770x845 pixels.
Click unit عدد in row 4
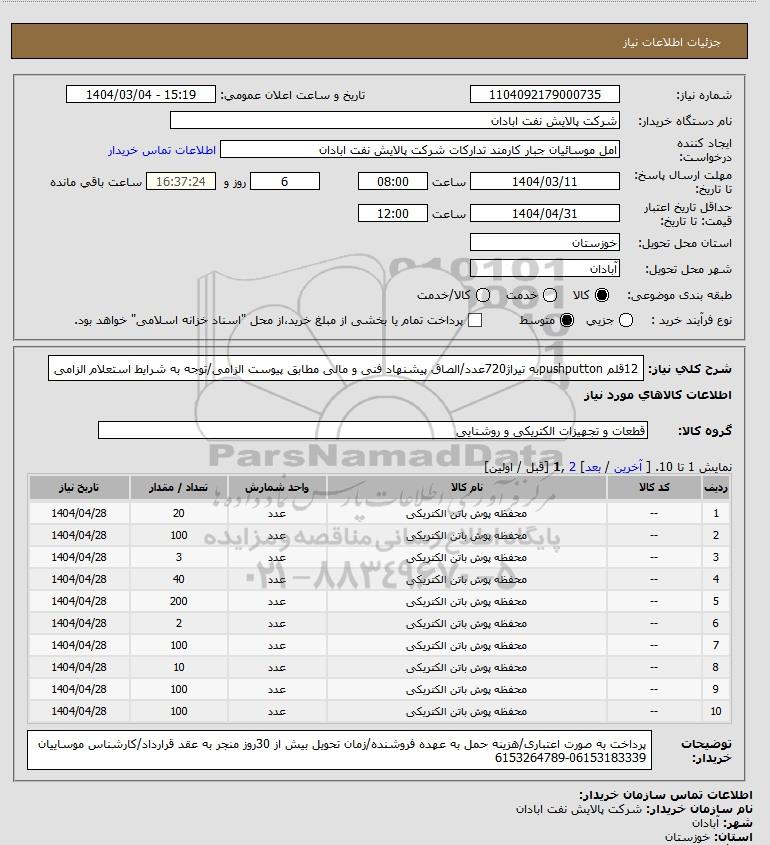277,580
